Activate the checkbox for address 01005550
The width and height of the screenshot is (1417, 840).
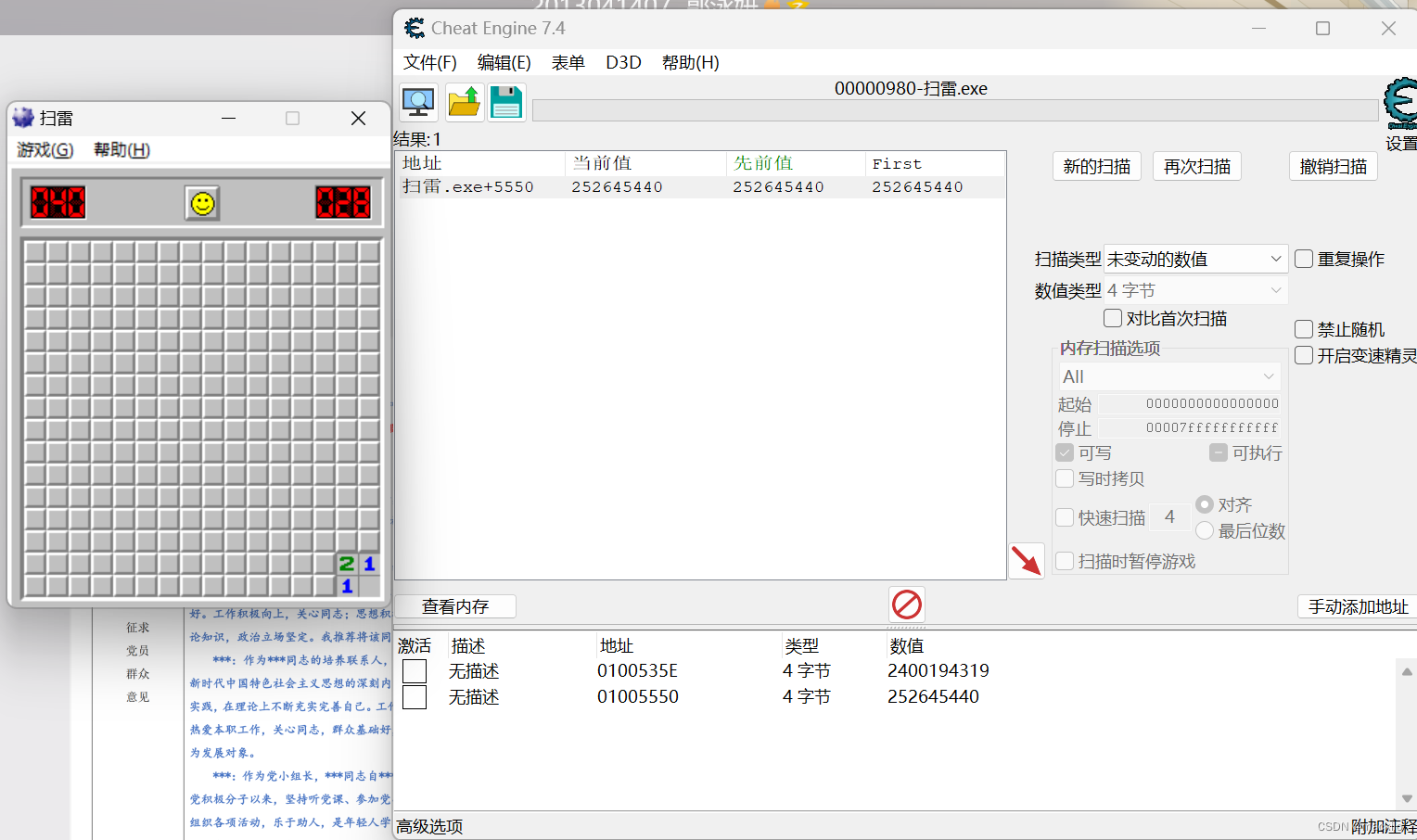click(415, 696)
